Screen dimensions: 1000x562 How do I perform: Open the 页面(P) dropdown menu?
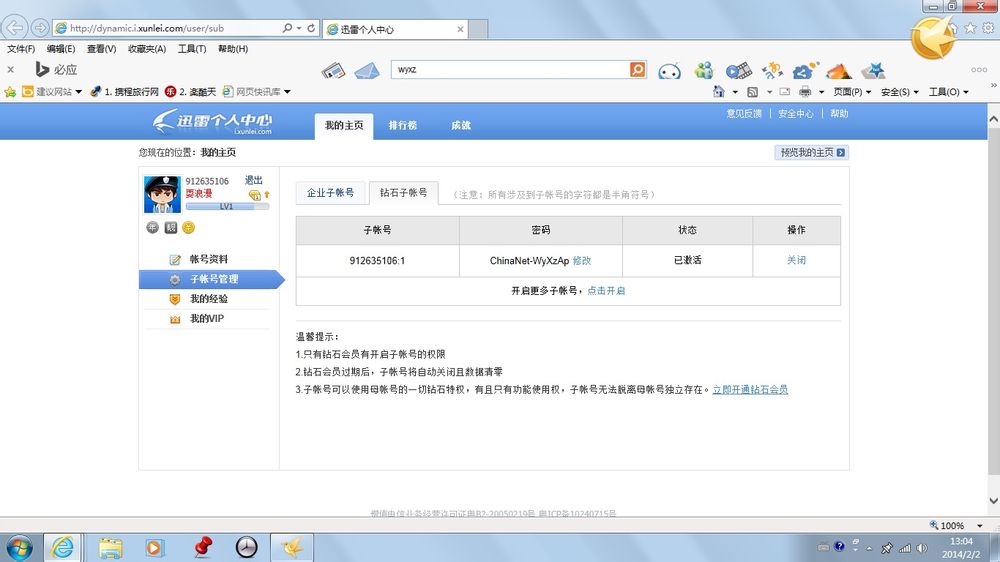click(852, 92)
